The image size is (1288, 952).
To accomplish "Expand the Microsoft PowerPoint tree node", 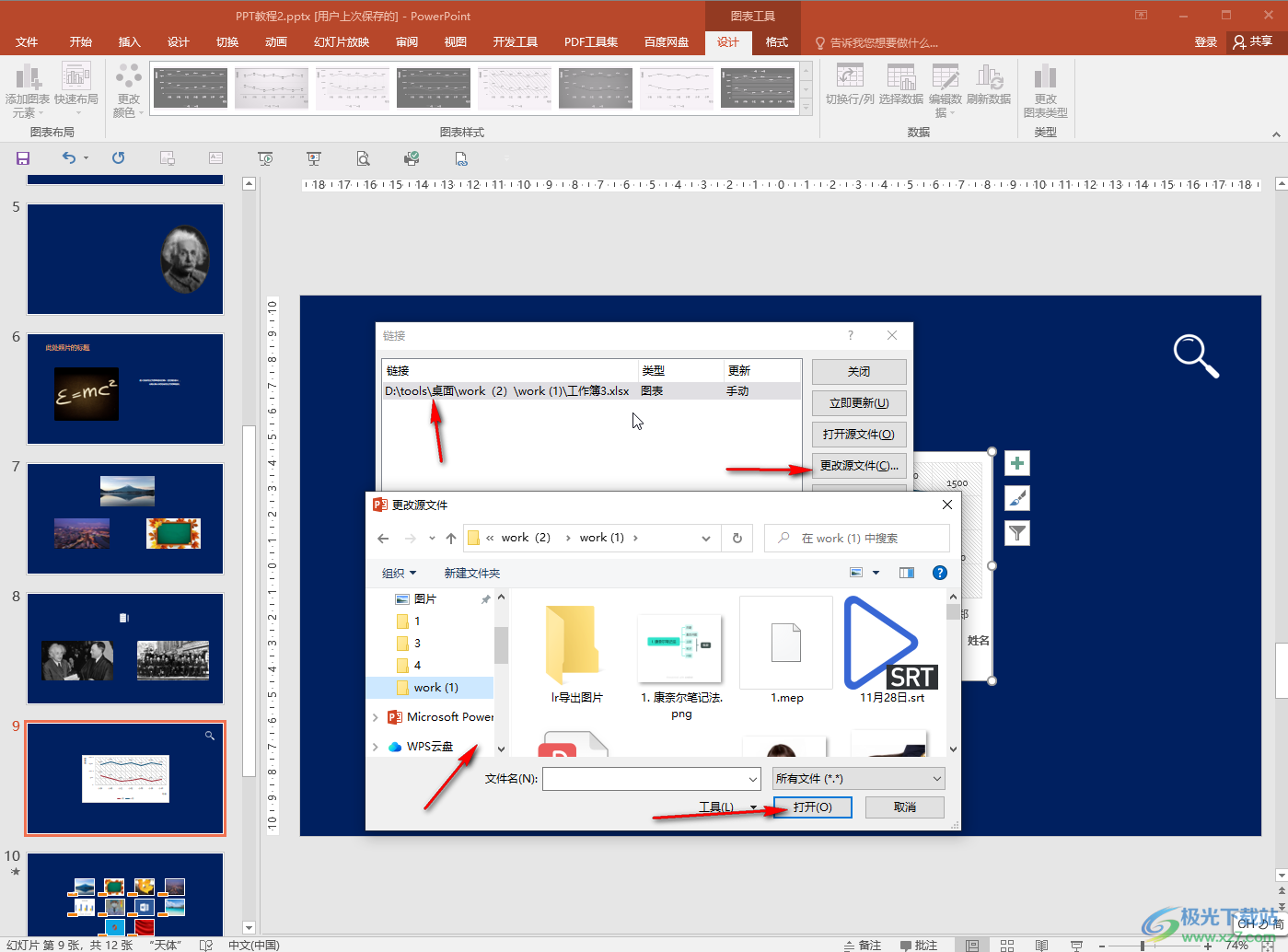I will pyautogui.click(x=375, y=717).
